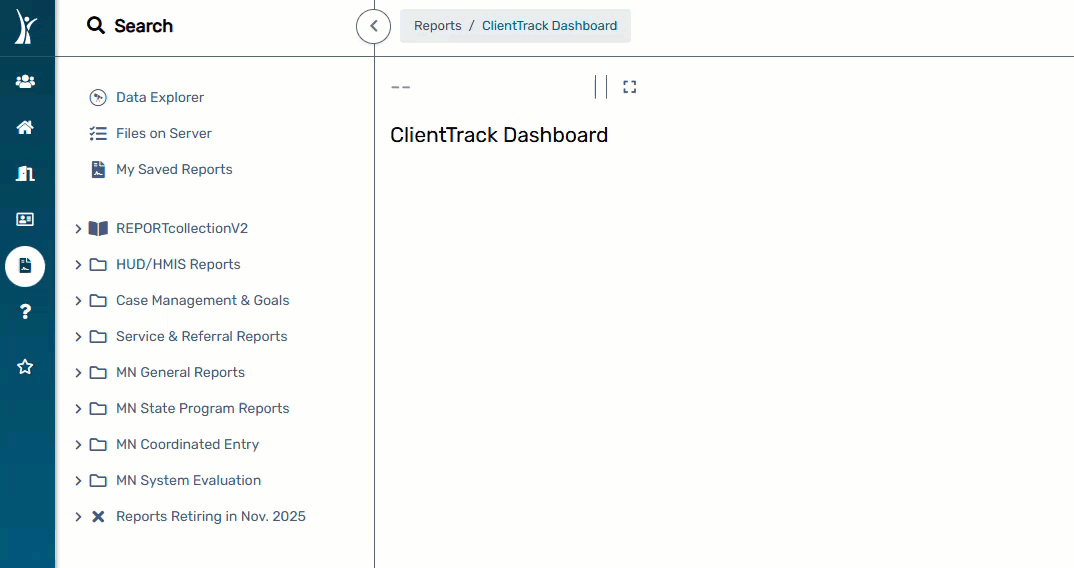The width and height of the screenshot is (1074, 568).
Task: Click Reports in the breadcrumb
Action: click(438, 26)
